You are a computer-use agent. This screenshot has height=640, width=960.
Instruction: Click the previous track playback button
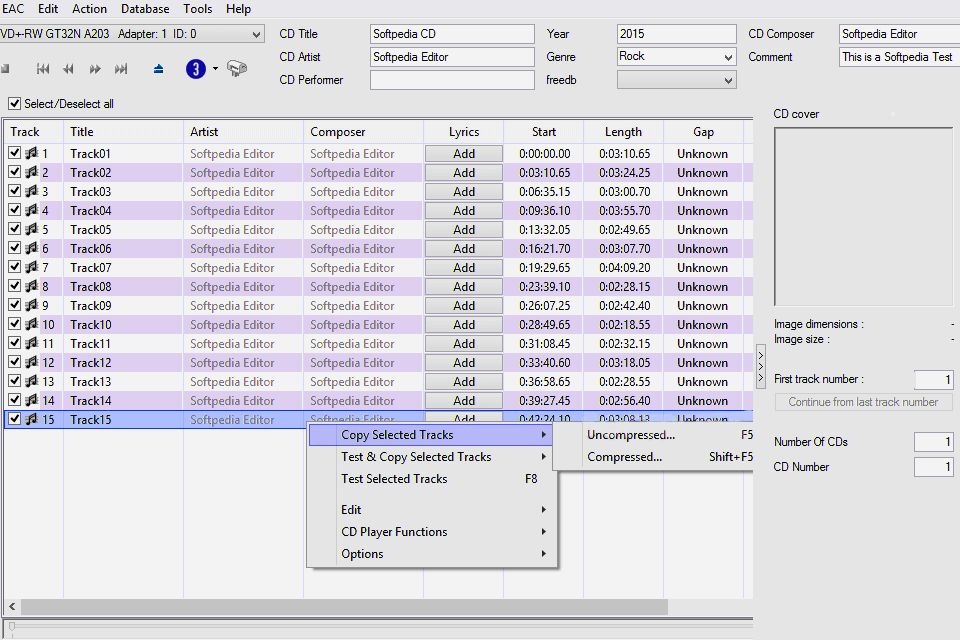click(43, 69)
